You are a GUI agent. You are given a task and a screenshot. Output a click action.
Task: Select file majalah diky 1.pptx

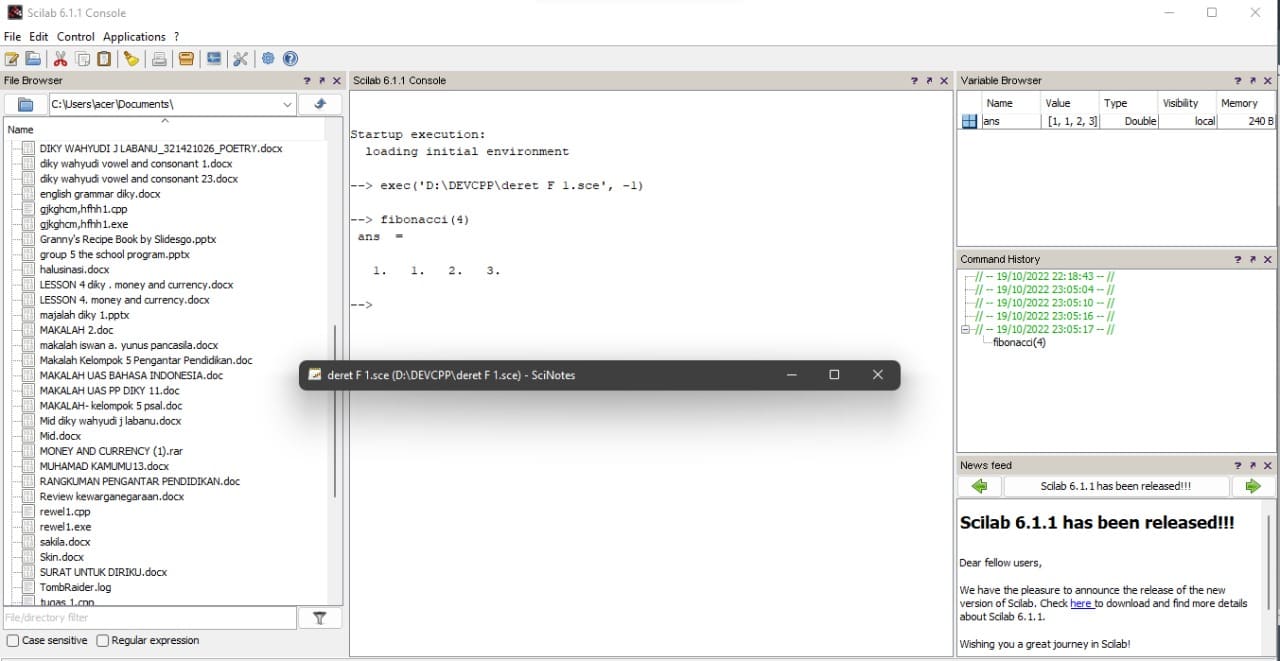click(x=85, y=315)
